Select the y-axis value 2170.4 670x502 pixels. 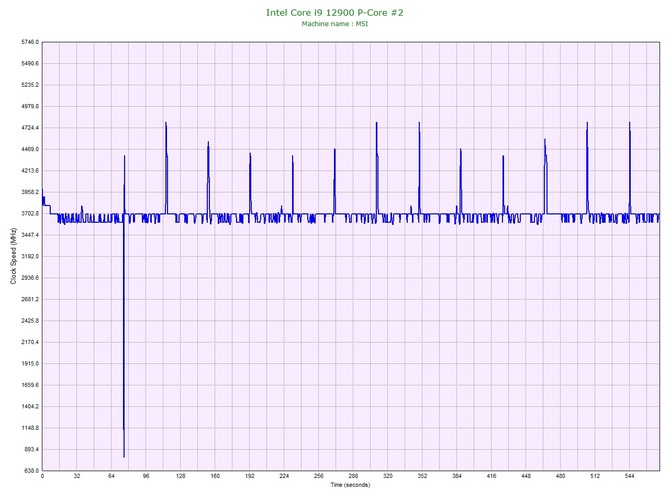(30, 342)
